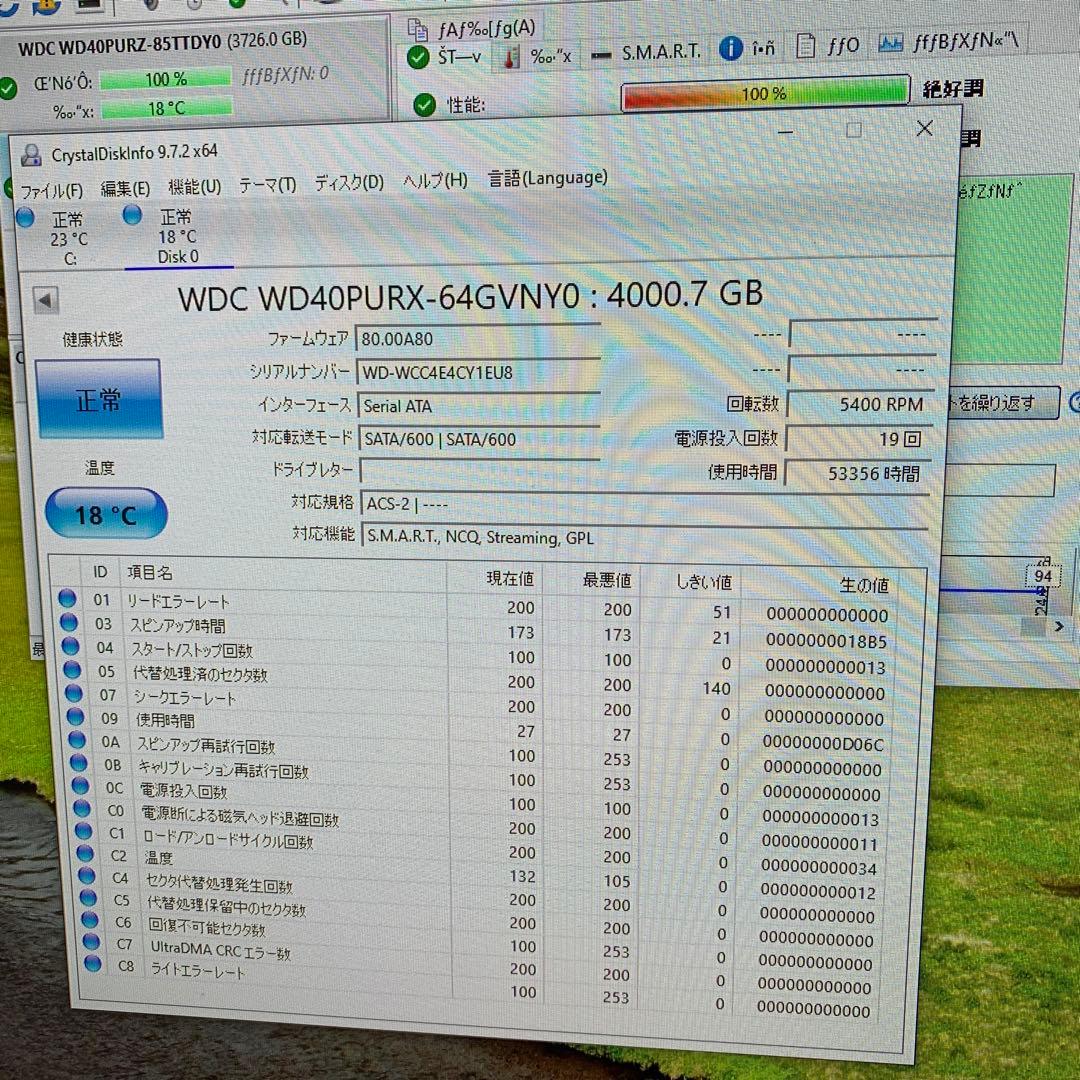1080x1080 pixels.
Task: Click the CrystalDiskInfo title bar icon
Action: (x=31, y=155)
